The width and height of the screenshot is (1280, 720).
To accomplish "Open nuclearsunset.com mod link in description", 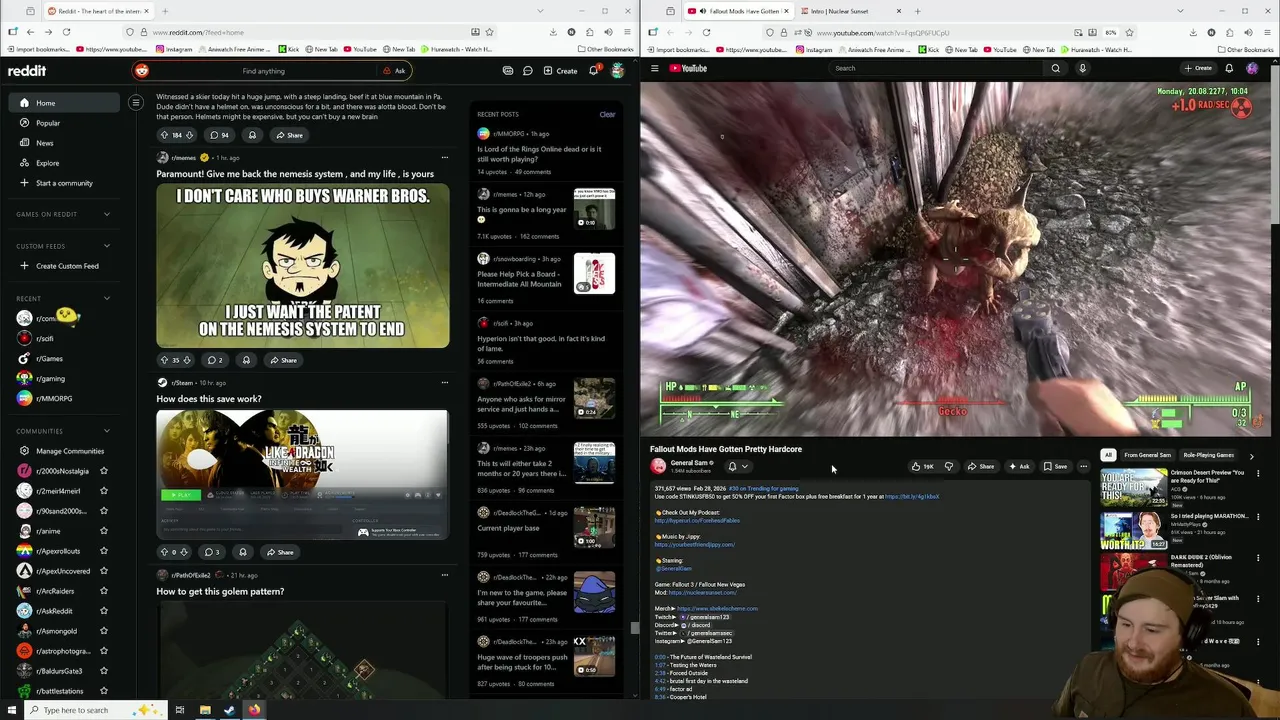I will [x=702, y=592].
